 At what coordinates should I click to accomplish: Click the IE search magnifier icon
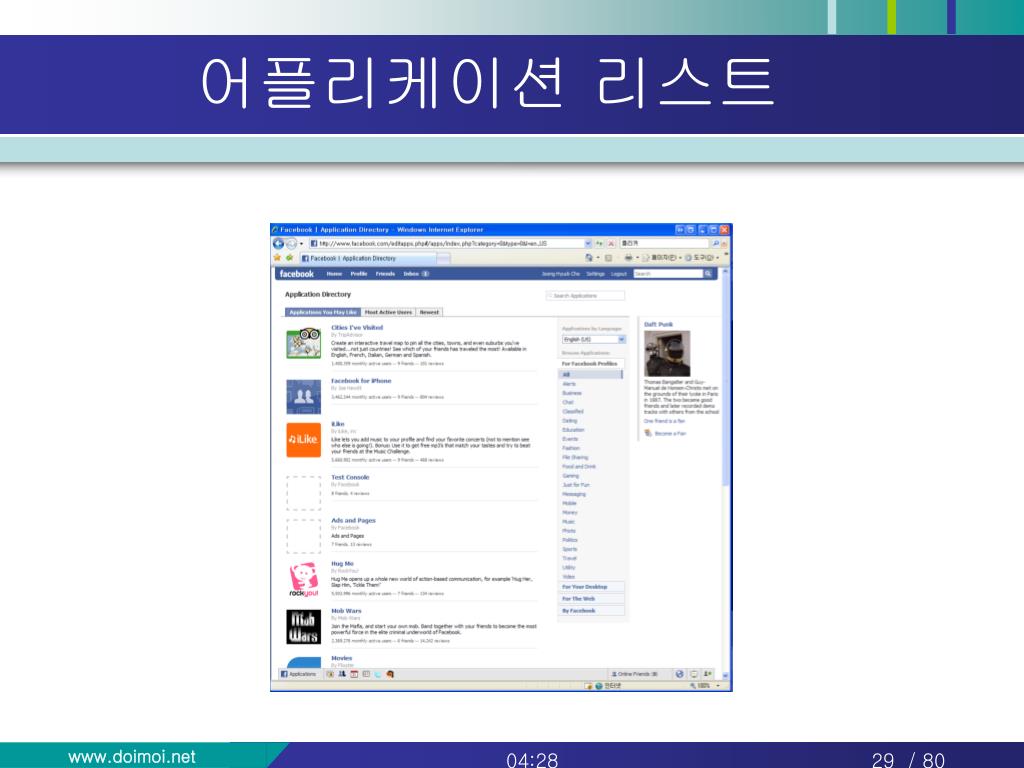pos(715,244)
